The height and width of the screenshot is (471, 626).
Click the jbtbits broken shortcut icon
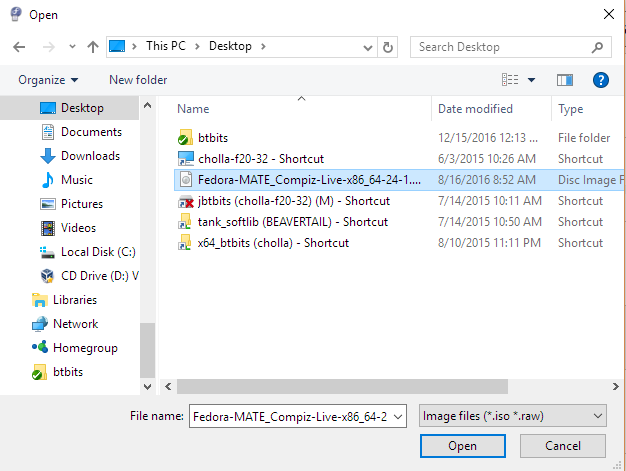186,201
